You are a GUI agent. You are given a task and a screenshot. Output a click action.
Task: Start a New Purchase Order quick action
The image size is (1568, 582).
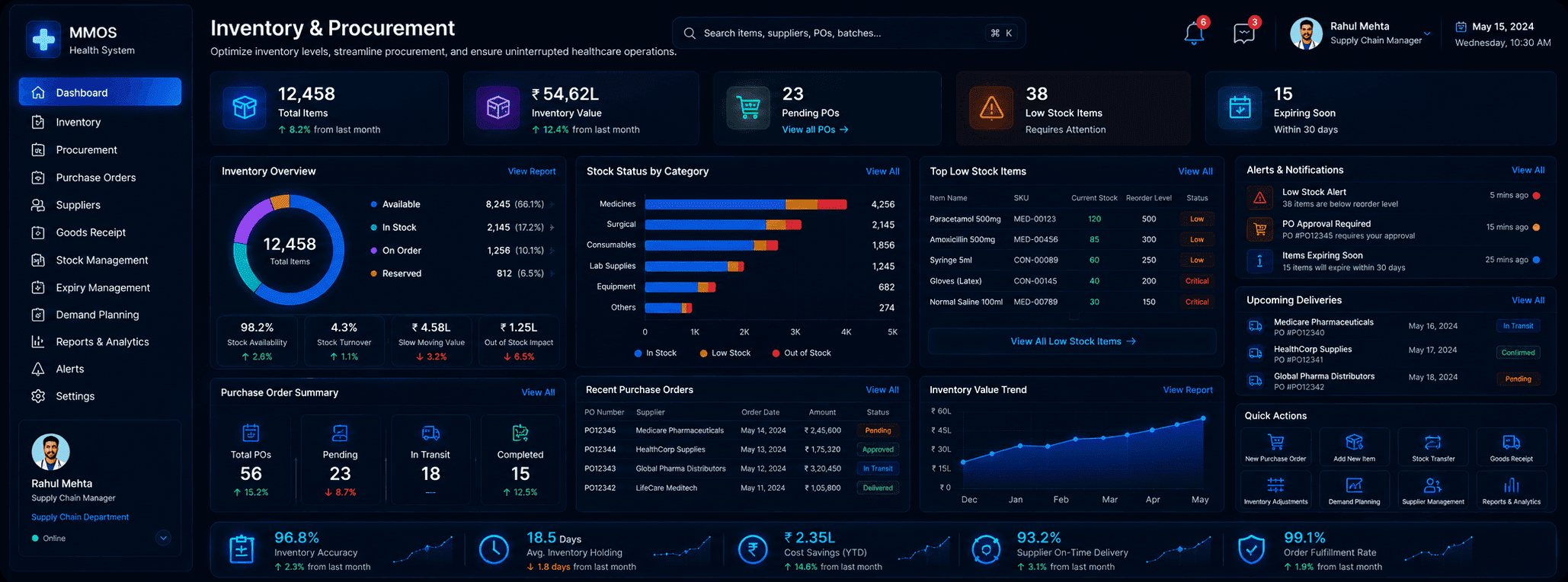coord(1275,447)
